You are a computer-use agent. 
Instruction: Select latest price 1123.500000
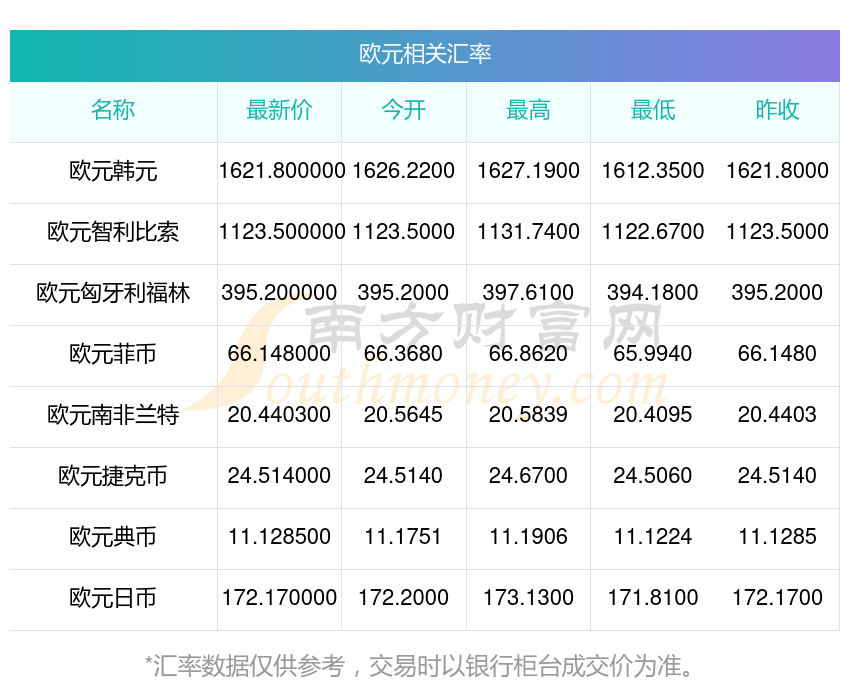282,232
